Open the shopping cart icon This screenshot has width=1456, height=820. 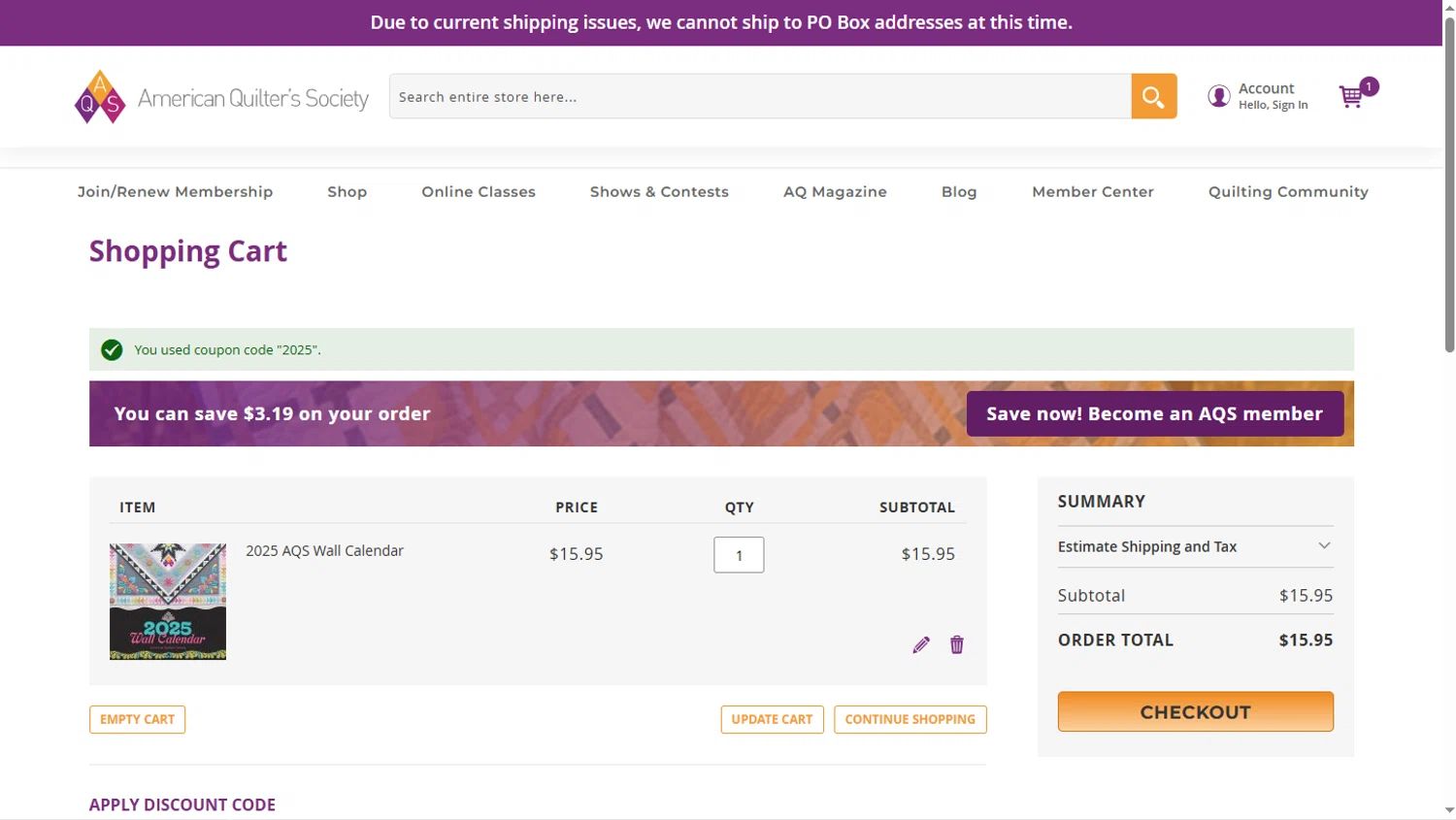(1350, 97)
